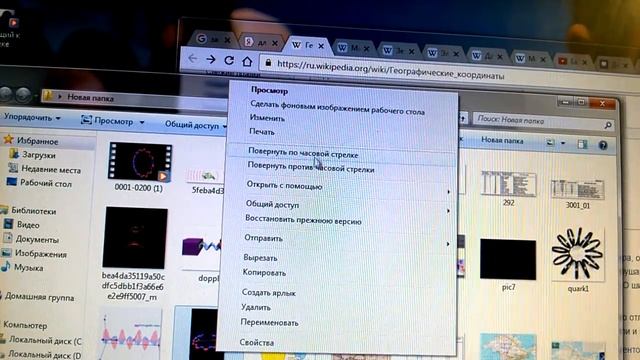
Task: Select Просмотр in context menu
Action: (x=269, y=91)
